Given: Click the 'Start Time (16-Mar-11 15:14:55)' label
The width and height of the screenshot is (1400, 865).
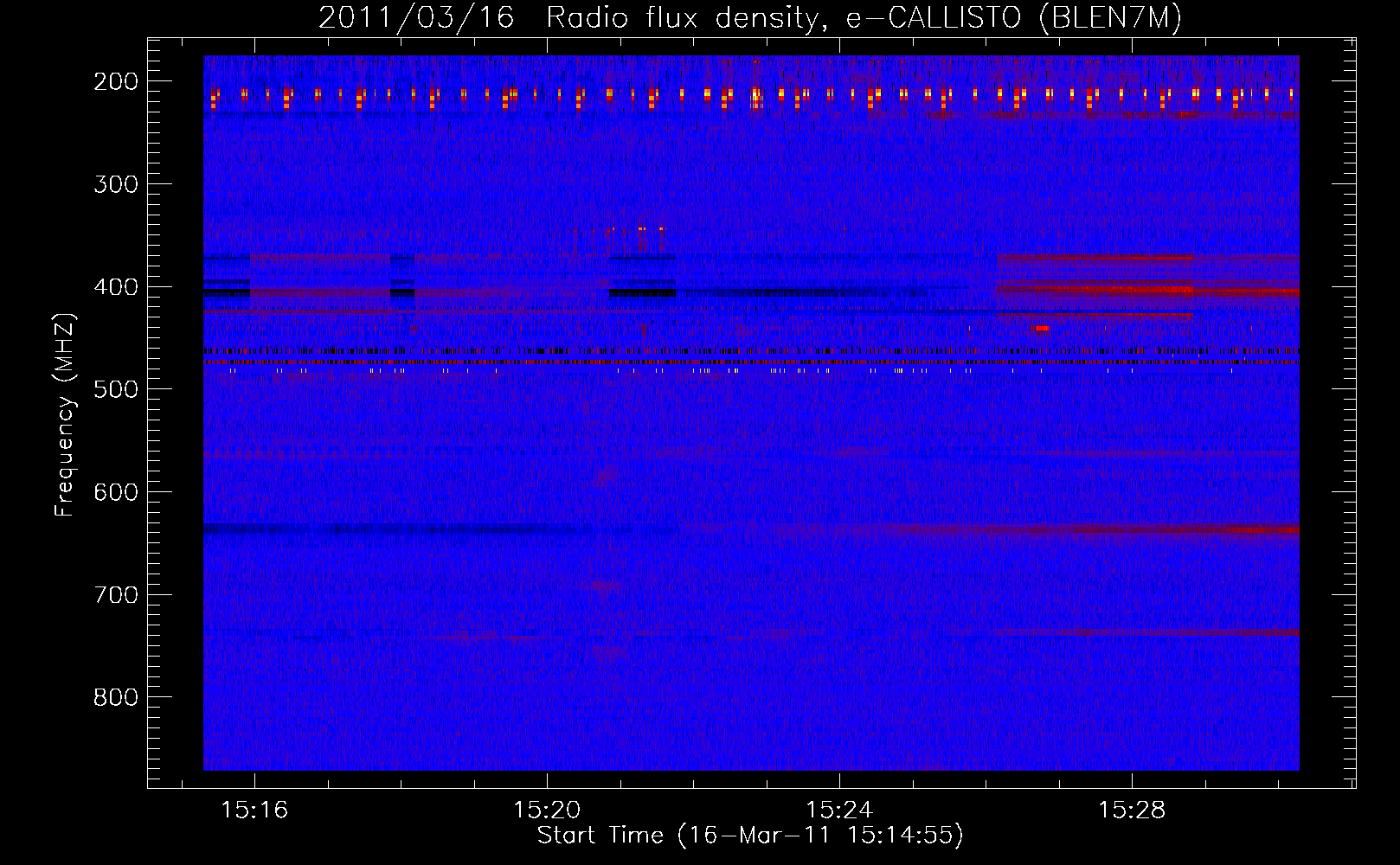Looking at the screenshot, I should click(750, 836).
